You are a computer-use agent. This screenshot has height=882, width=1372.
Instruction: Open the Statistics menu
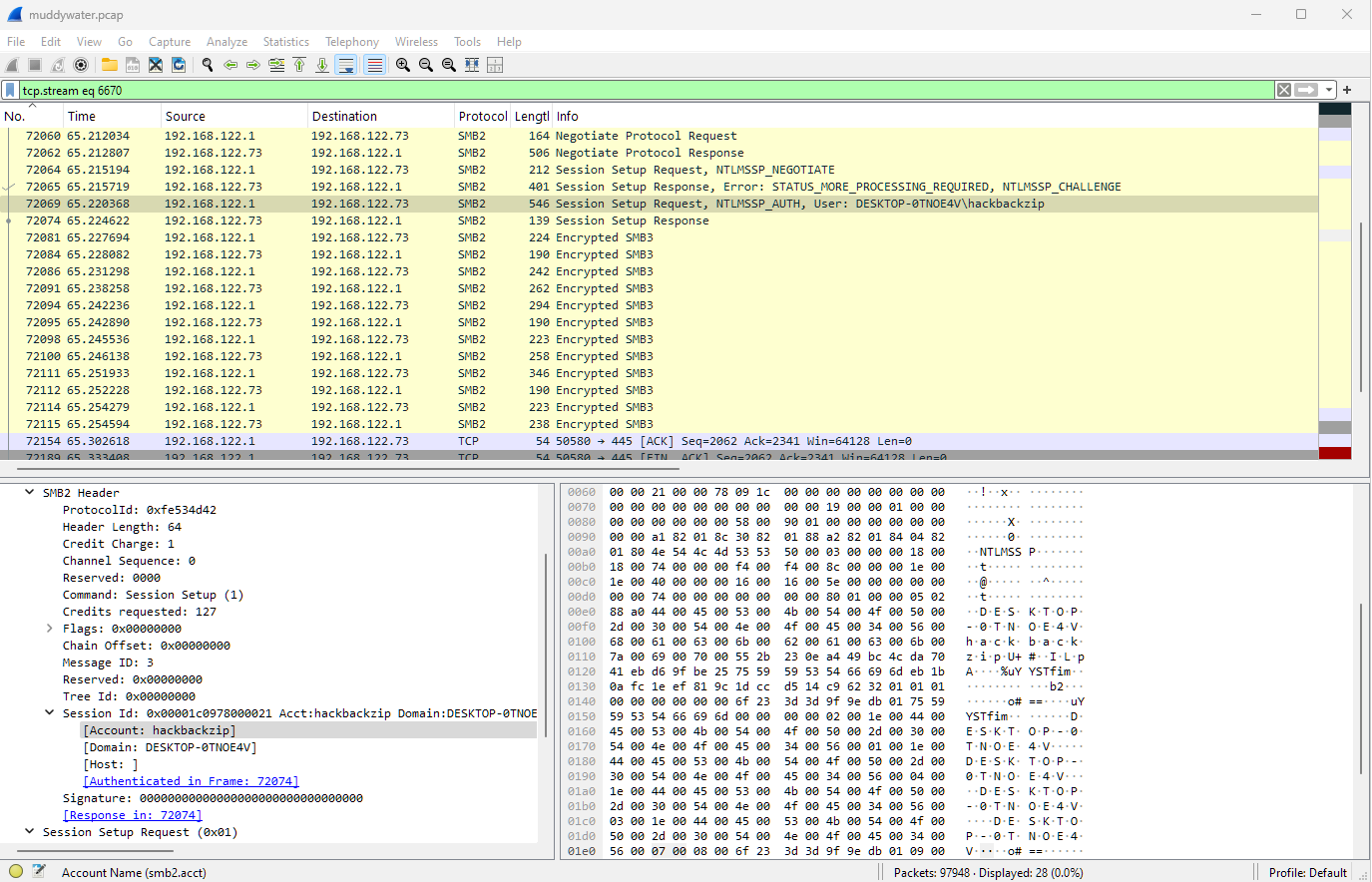click(x=286, y=42)
